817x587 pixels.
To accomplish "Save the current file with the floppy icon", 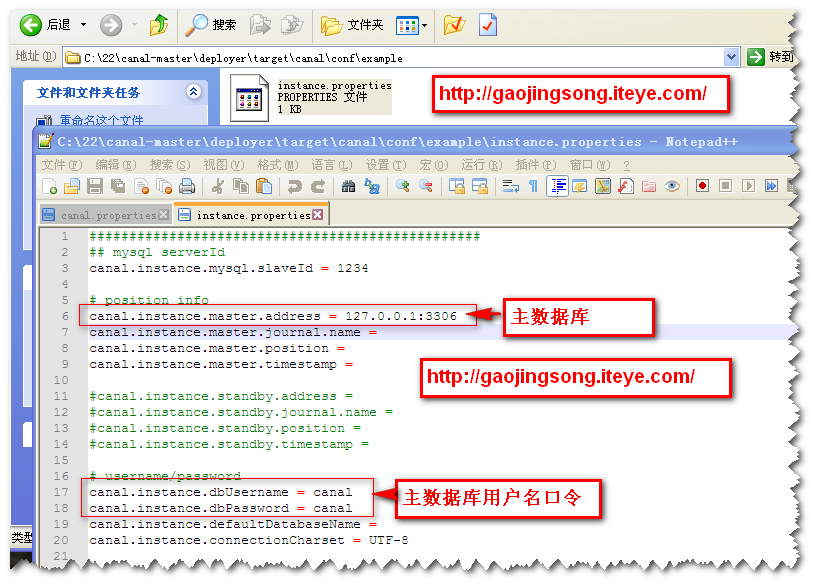I will [95, 186].
